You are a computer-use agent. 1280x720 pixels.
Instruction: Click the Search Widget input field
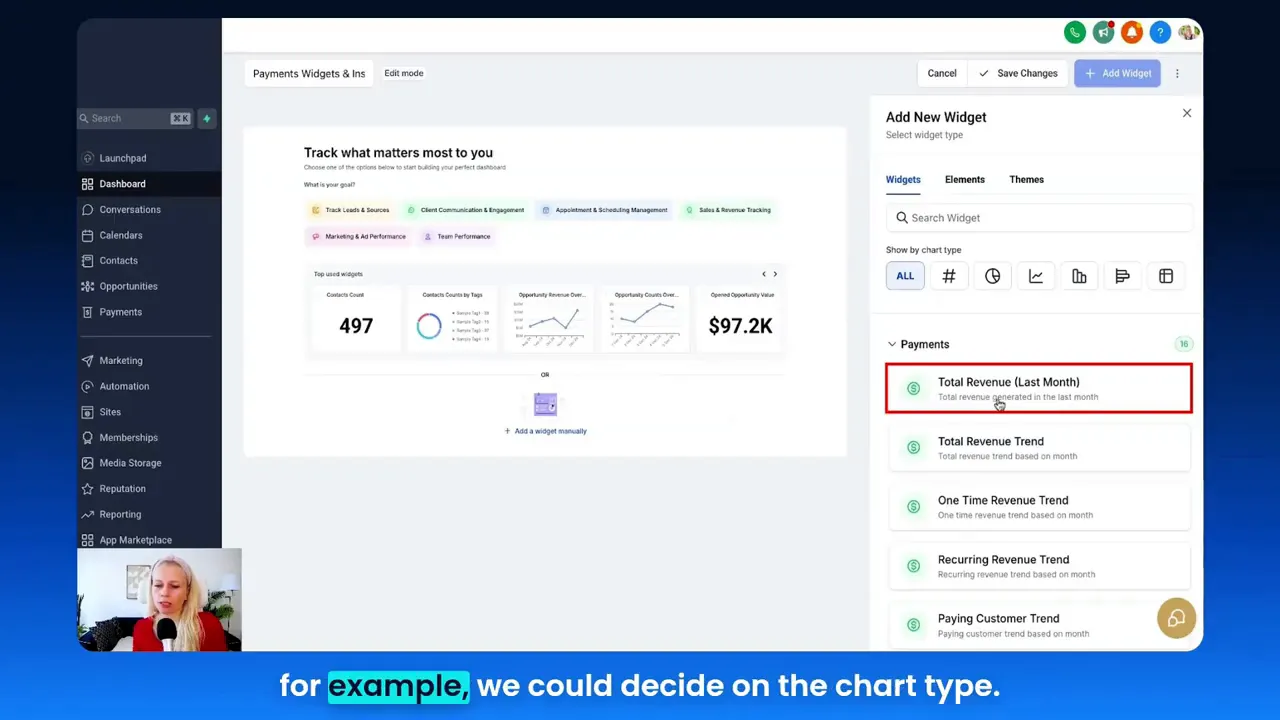pos(1039,218)
